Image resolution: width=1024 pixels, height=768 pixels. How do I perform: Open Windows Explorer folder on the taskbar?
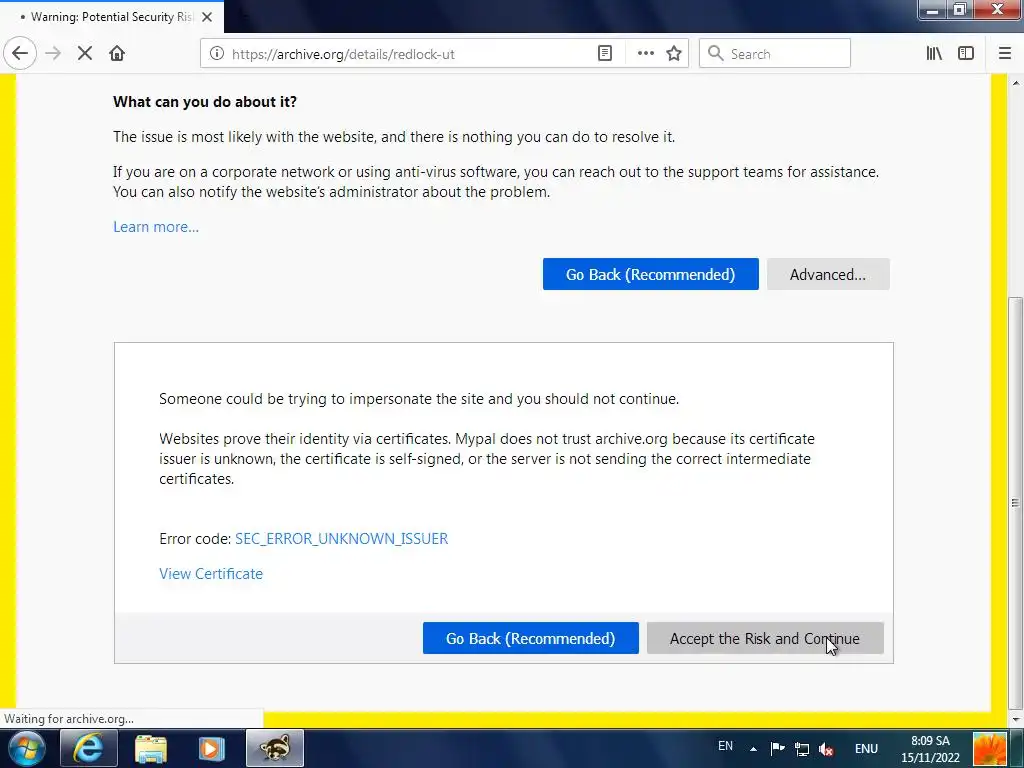click(x=150, y=748)
